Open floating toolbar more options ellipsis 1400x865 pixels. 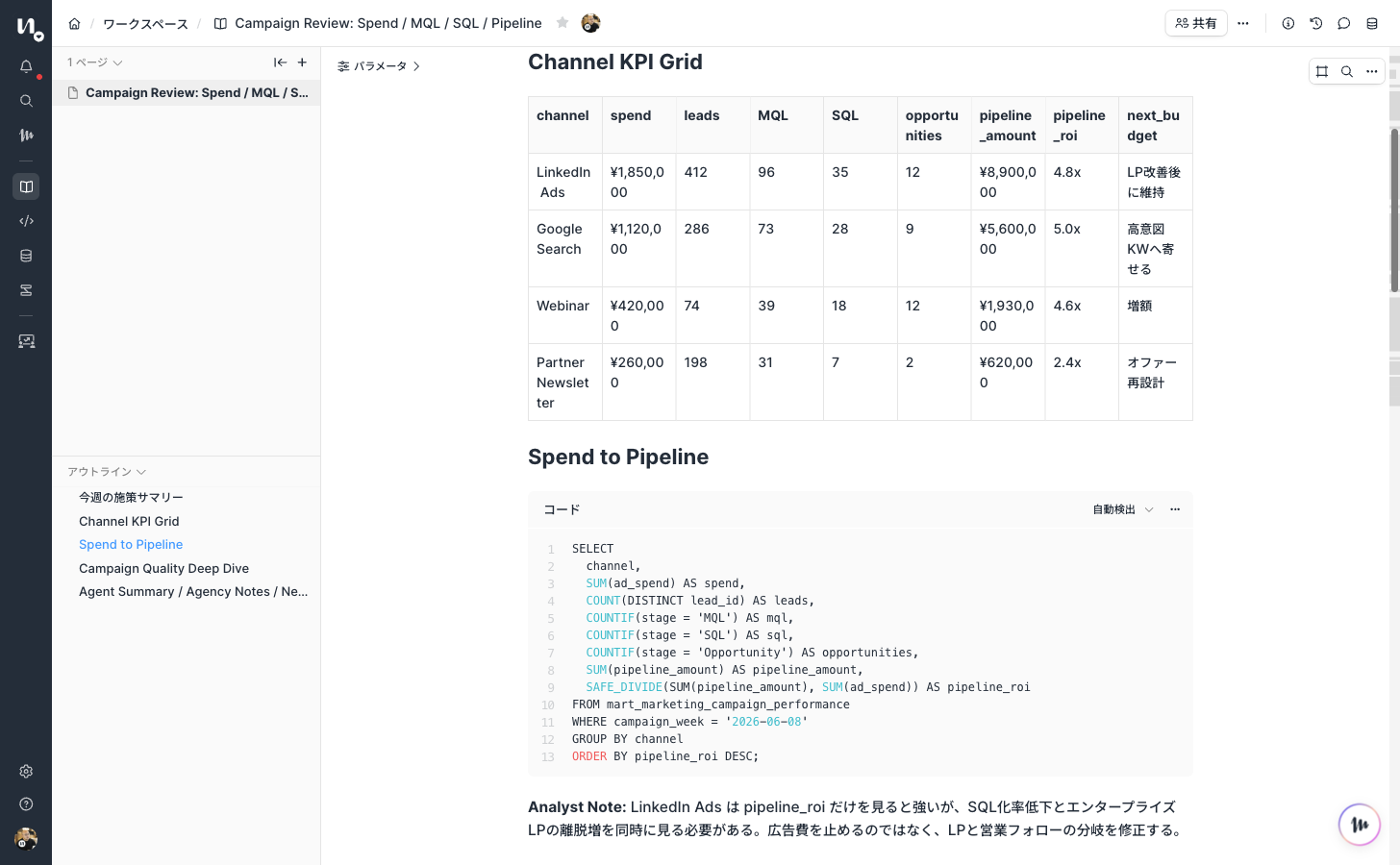point(1372,71)
